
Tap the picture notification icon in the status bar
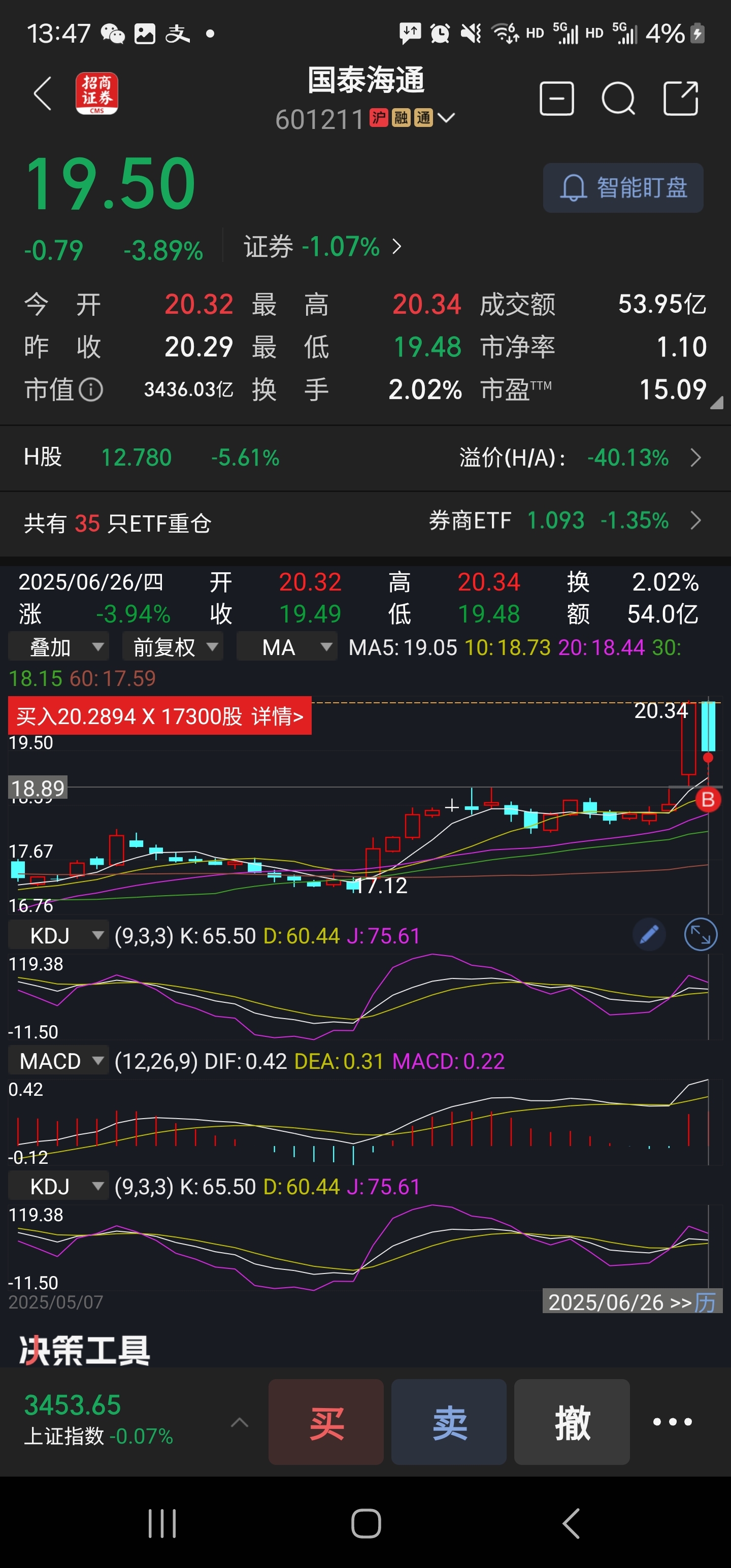tap(145, 34)
